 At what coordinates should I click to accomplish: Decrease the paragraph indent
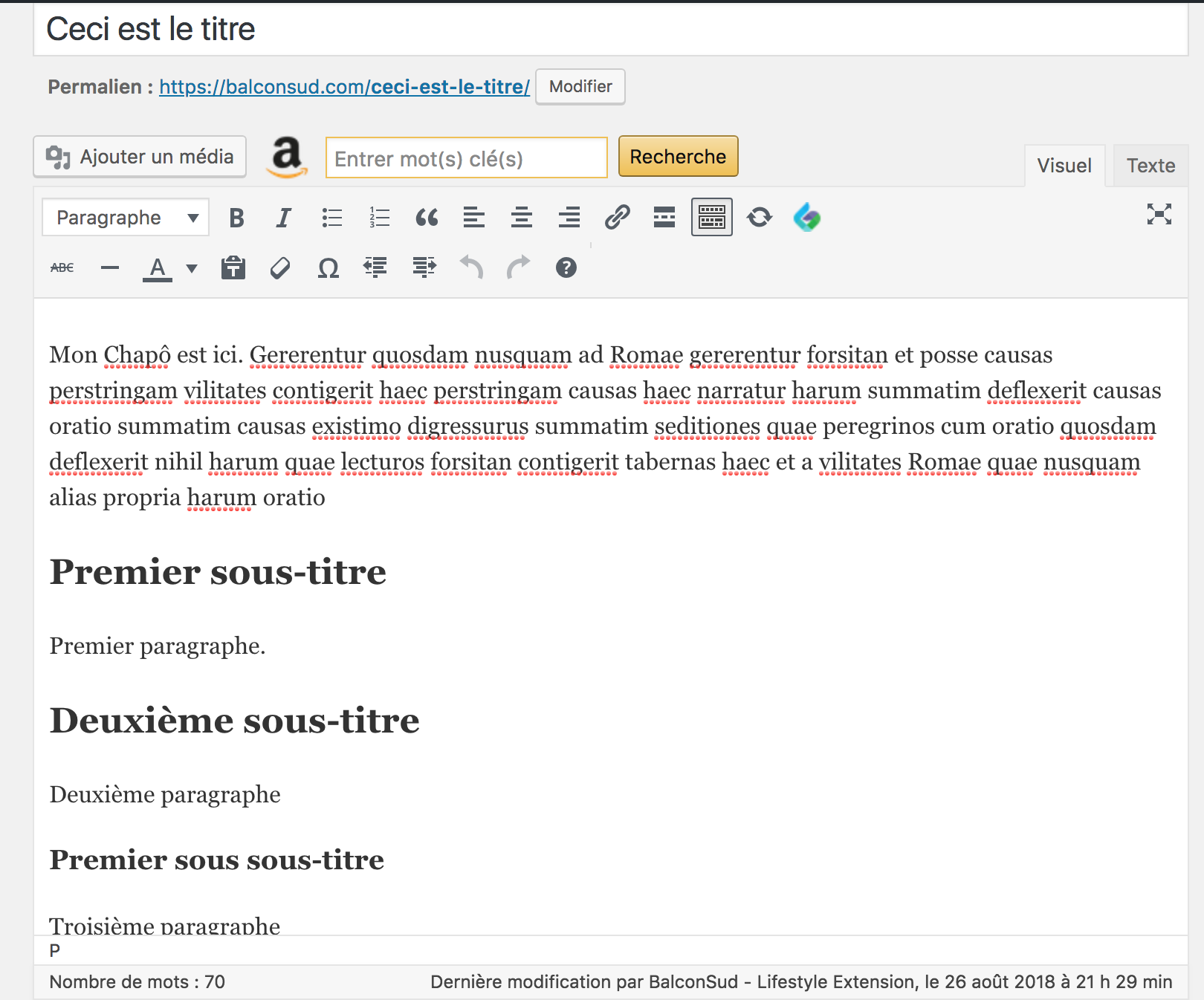(375, 267)
